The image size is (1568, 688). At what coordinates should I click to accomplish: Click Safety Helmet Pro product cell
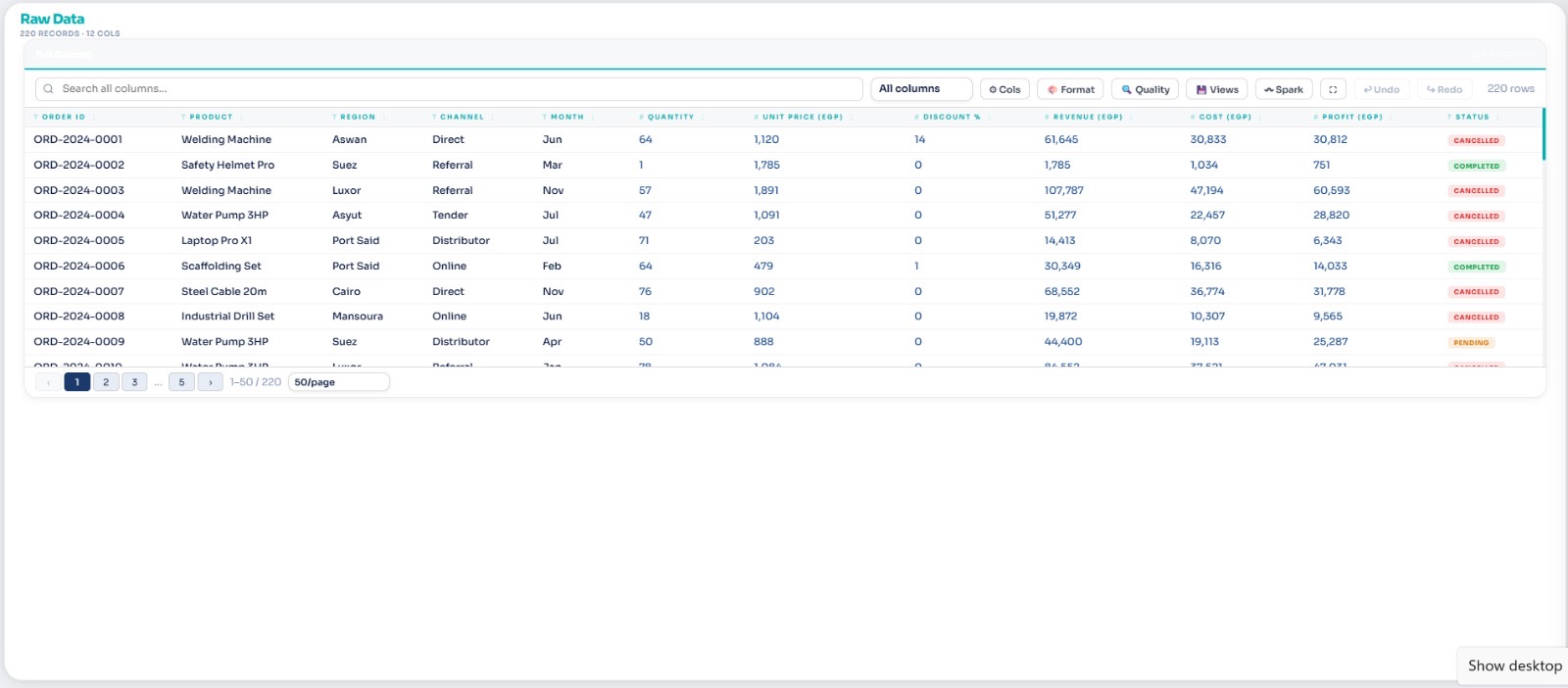[x=227, y=166]
